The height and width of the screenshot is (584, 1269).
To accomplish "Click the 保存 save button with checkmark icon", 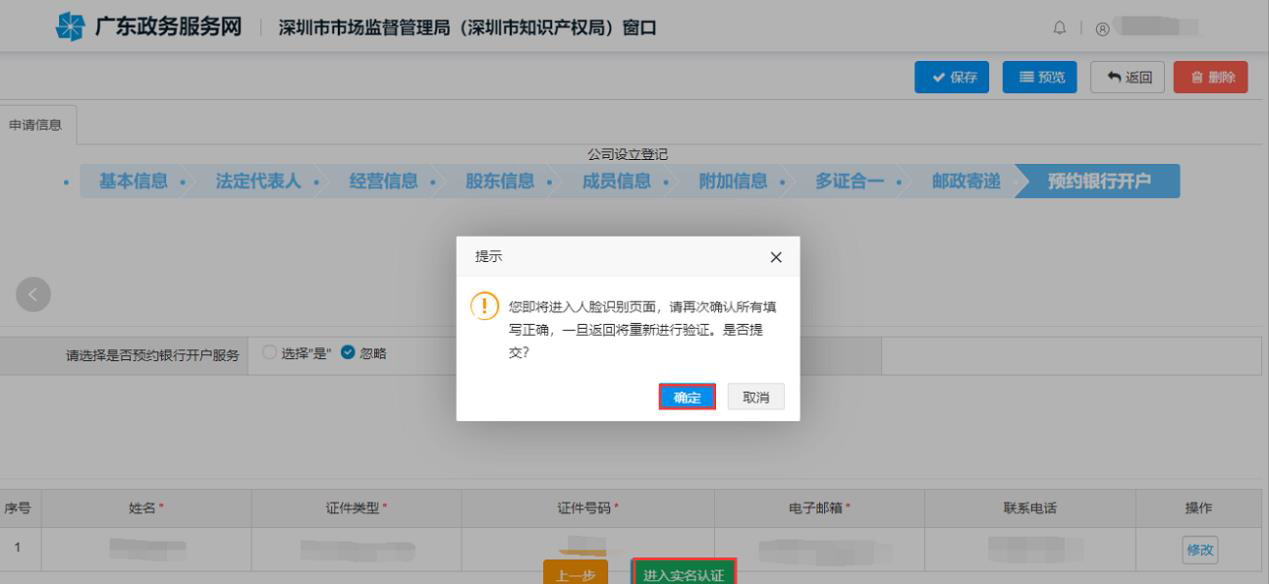I will click(952, 77).
